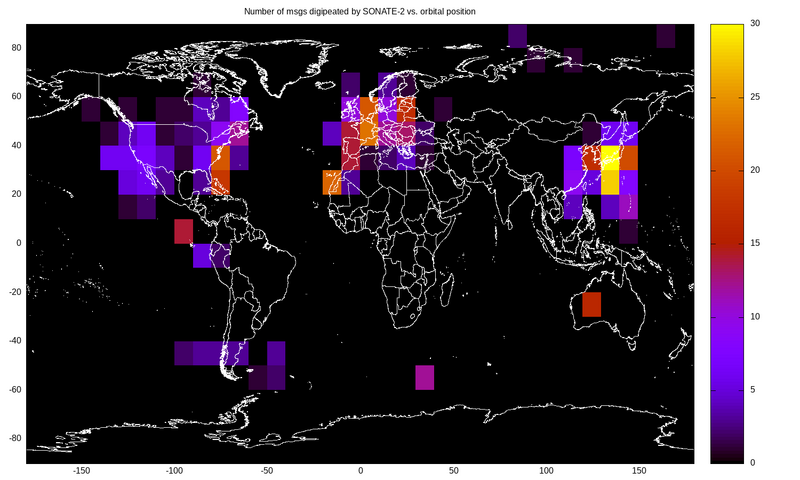Click the y-axis label -20
800x480 pixels.
point(12,292)
